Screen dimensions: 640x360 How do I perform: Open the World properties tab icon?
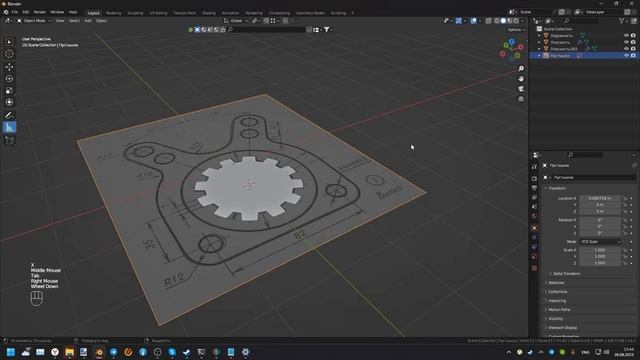point(534,216)
